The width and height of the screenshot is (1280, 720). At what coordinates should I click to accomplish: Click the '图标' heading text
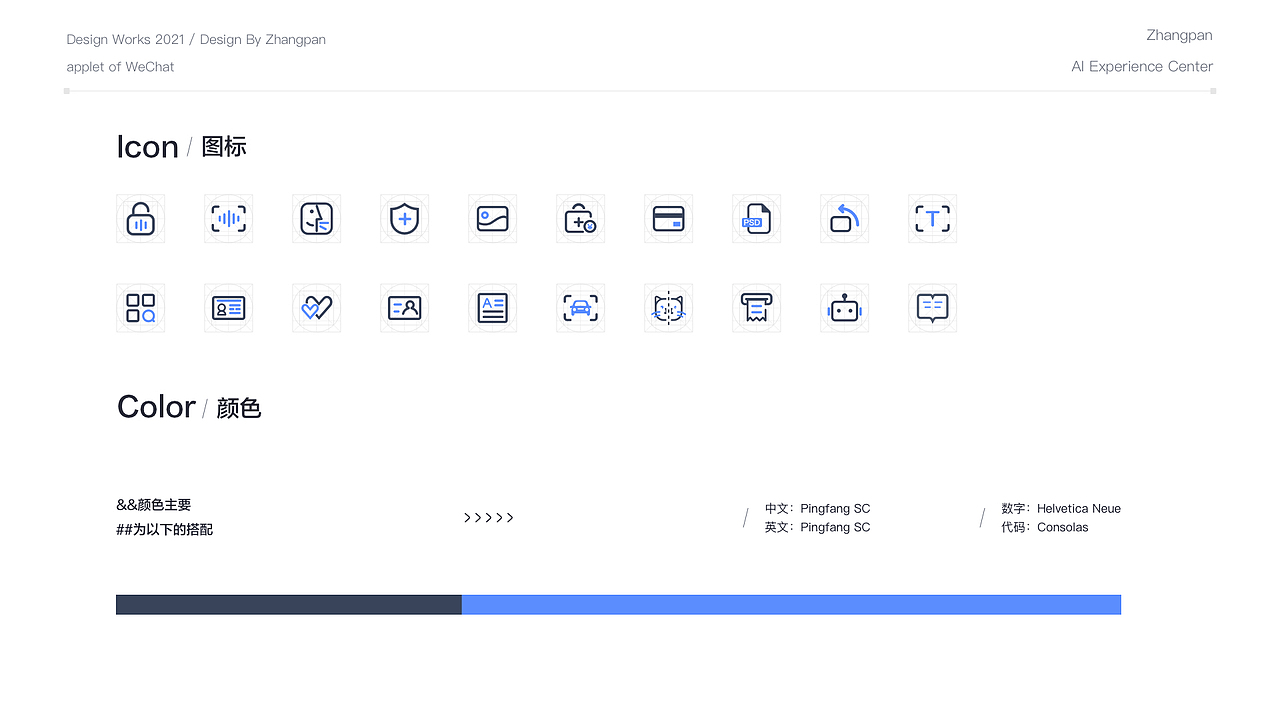[224, 147]
